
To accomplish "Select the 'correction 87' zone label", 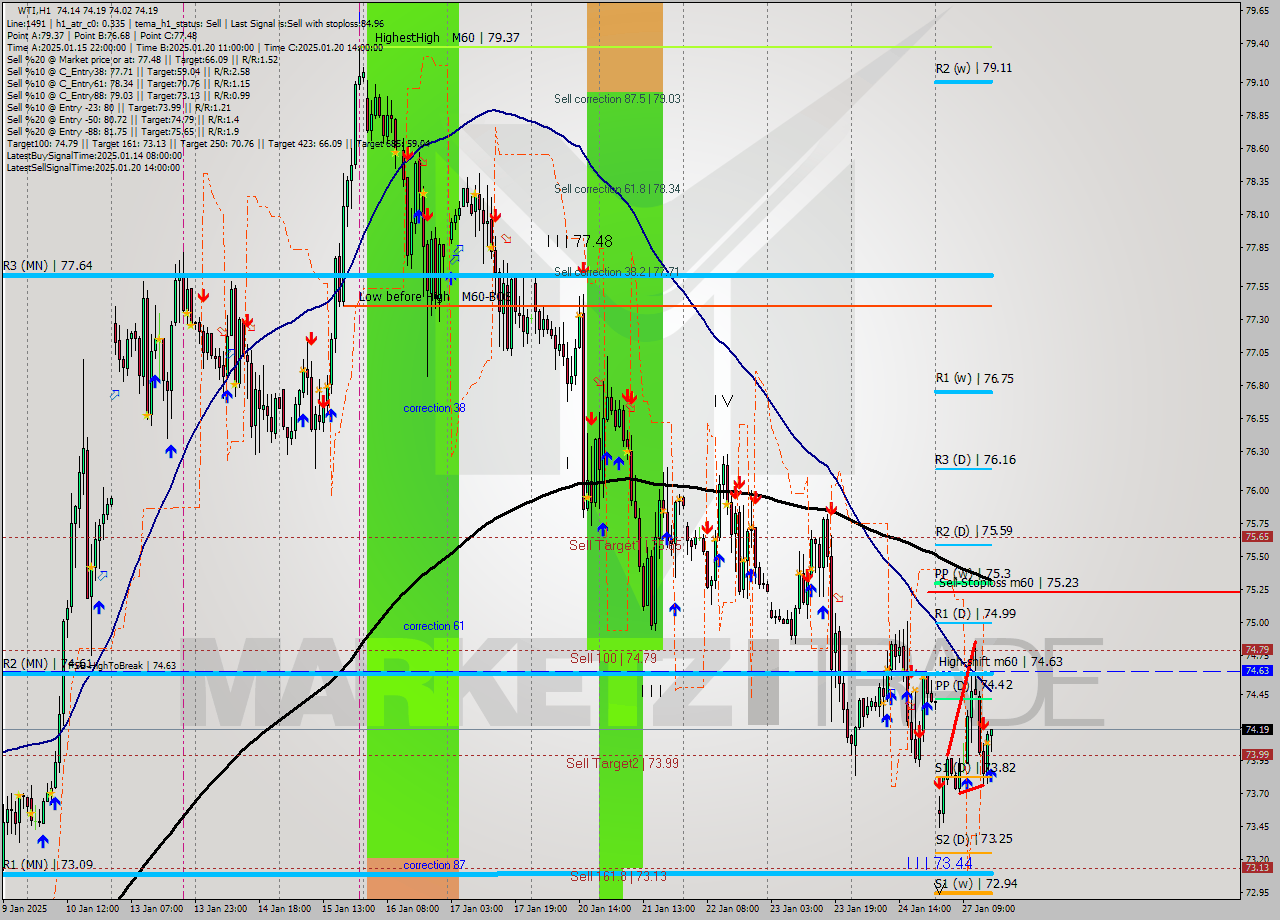I will click(434, 865).
